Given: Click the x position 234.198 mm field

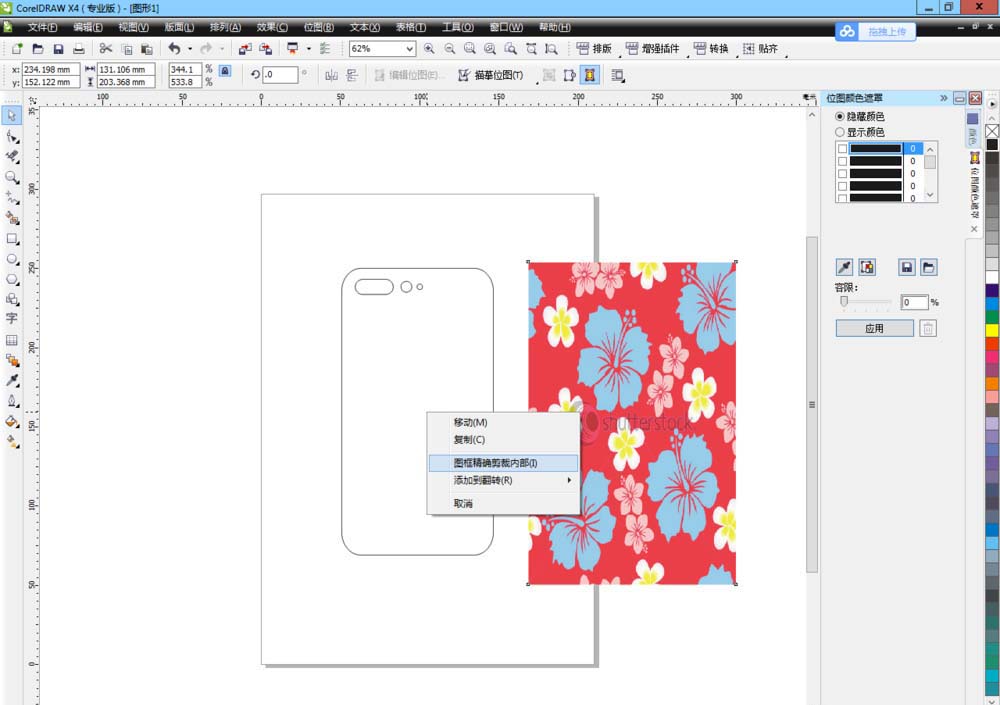Looking at the screenshot, I should click(51, 70).
